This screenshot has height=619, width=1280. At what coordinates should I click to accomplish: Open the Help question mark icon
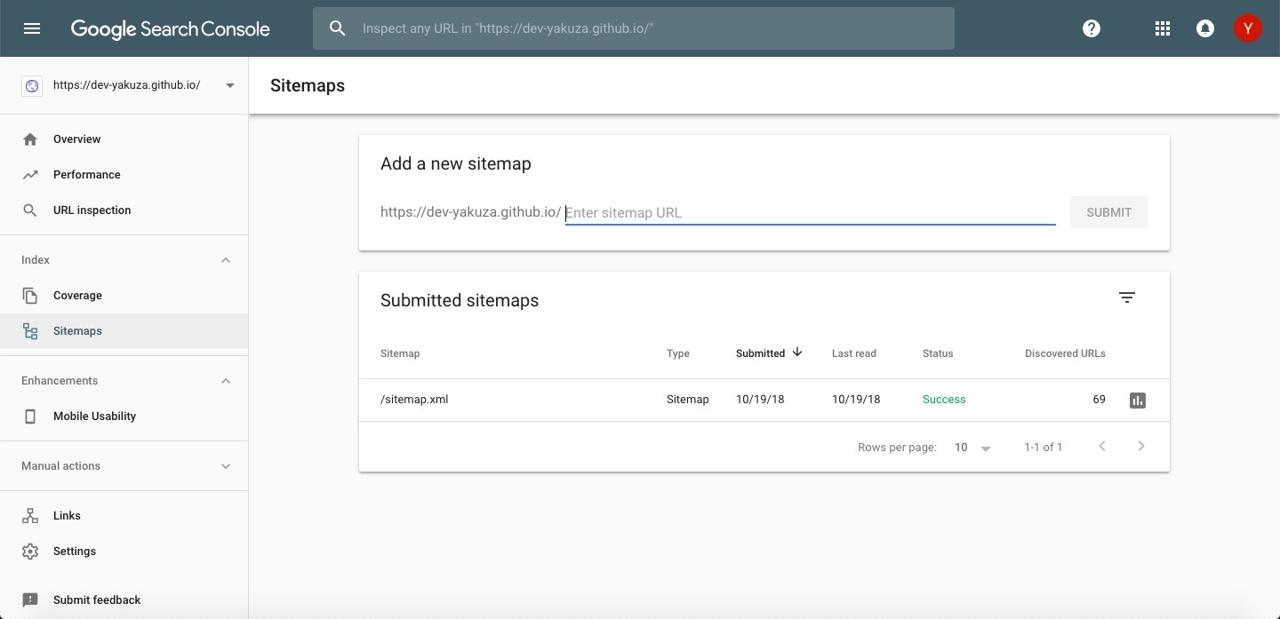point(1091,28)
